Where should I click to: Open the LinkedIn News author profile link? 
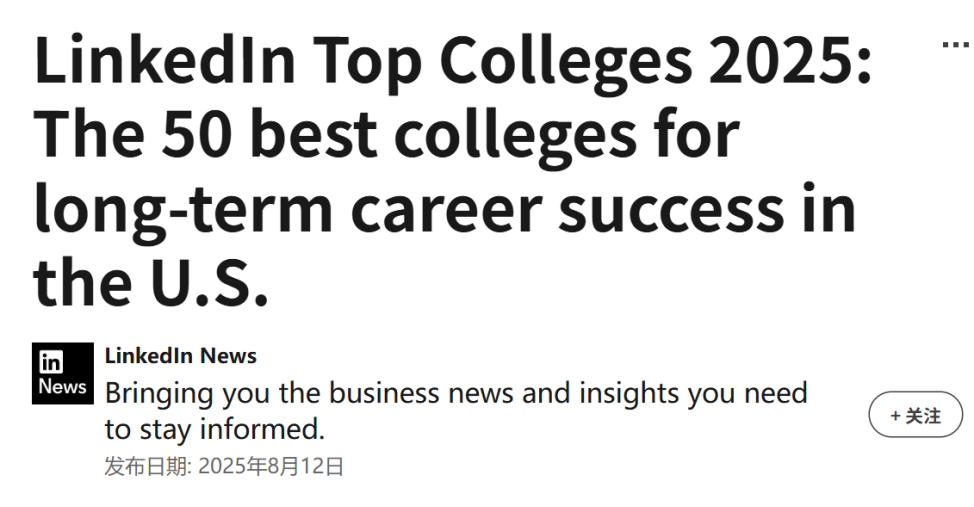[x=181, y=355]
